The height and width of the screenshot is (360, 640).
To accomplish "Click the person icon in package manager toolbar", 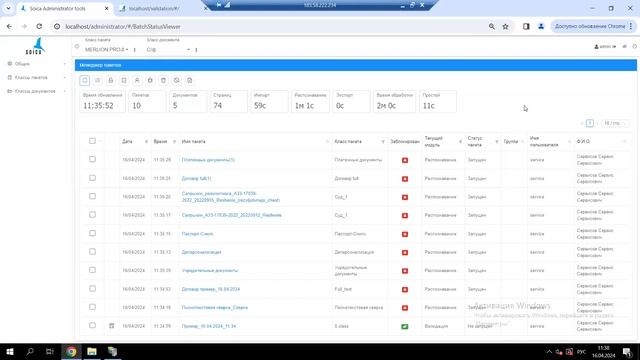I will pyautogui.click(x=137, y=80).
